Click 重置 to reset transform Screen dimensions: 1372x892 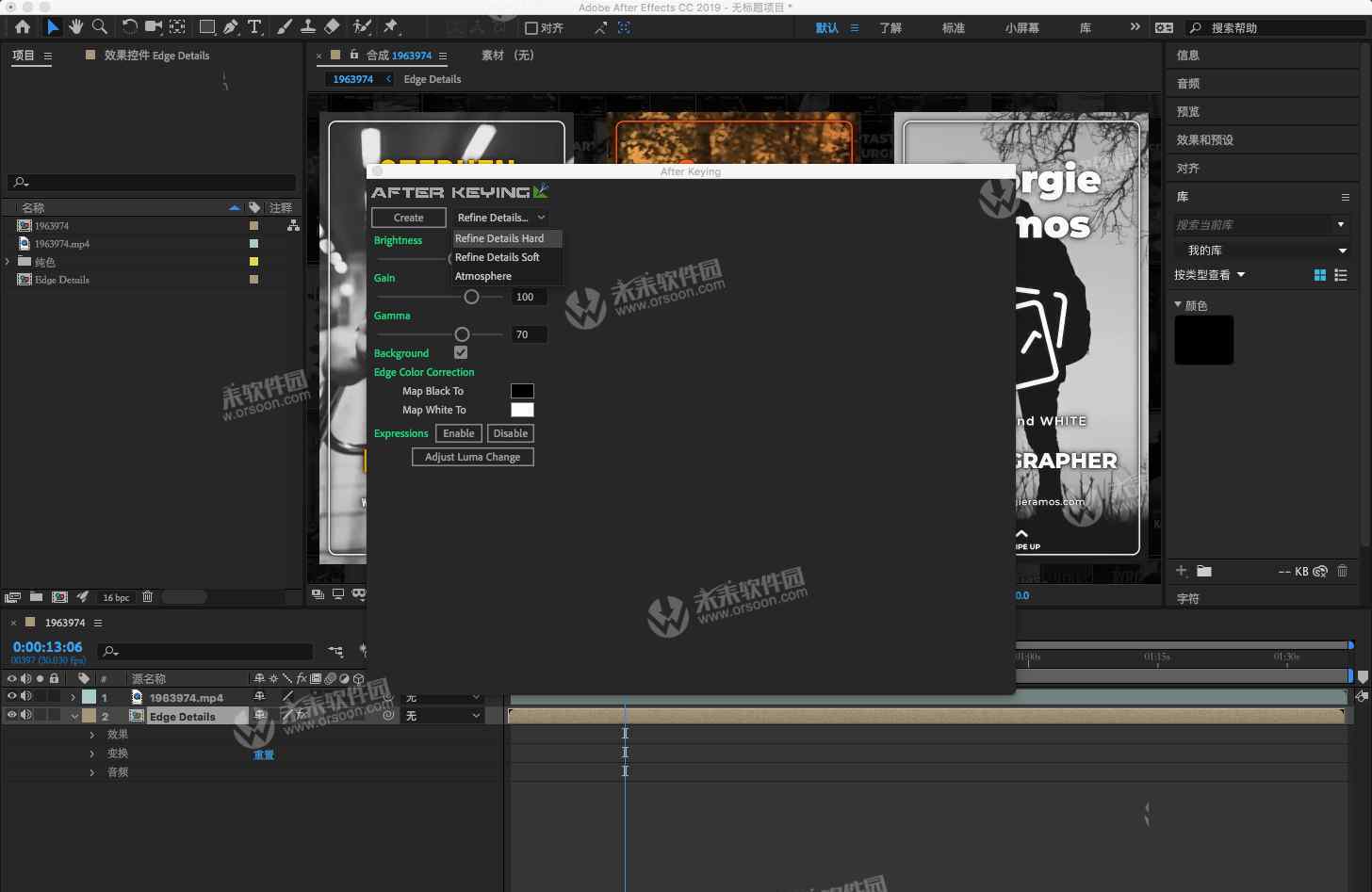[264, 754]
